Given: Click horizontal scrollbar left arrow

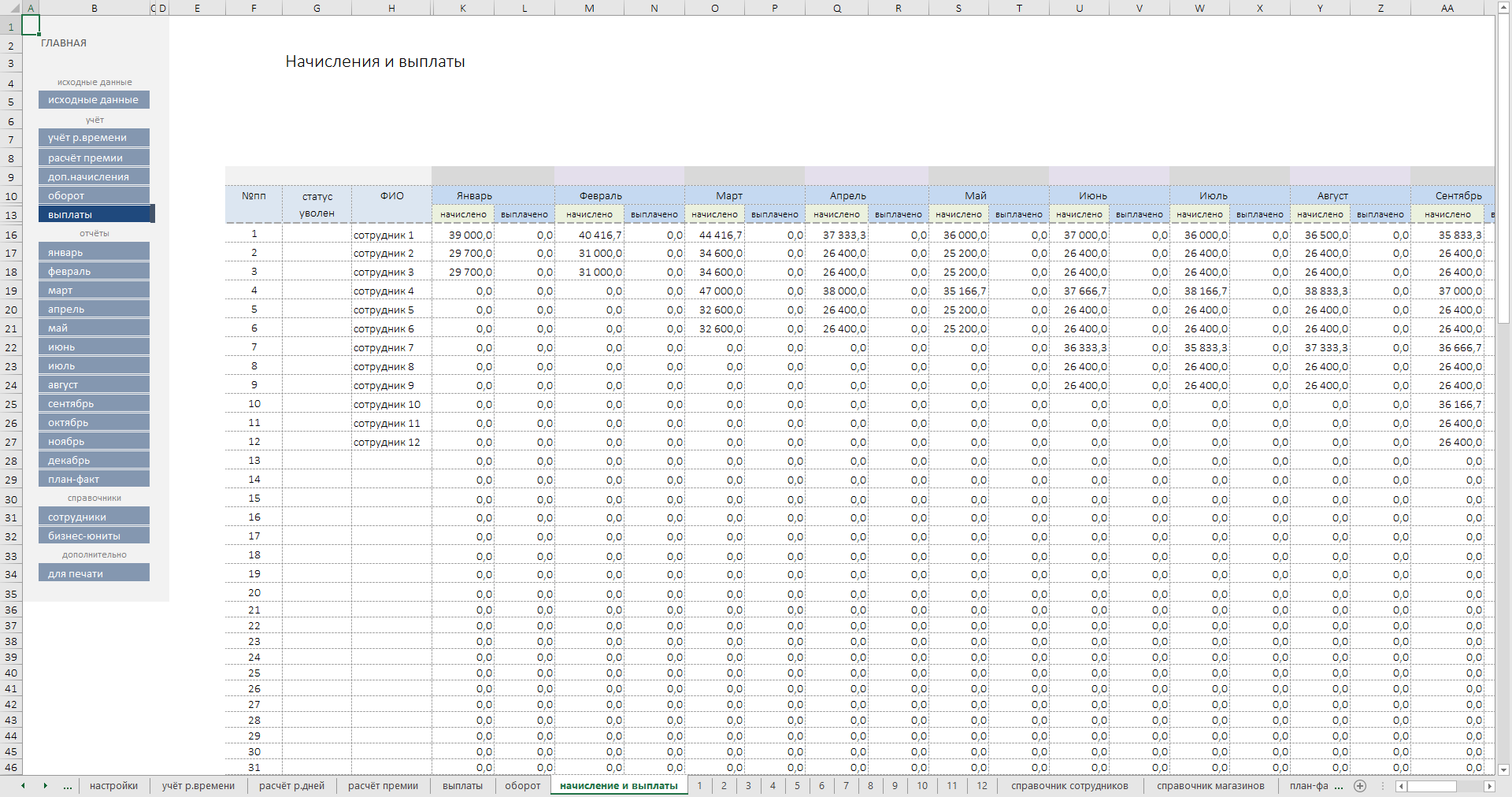Looking at the screenshot, I should pos(1401,786).
